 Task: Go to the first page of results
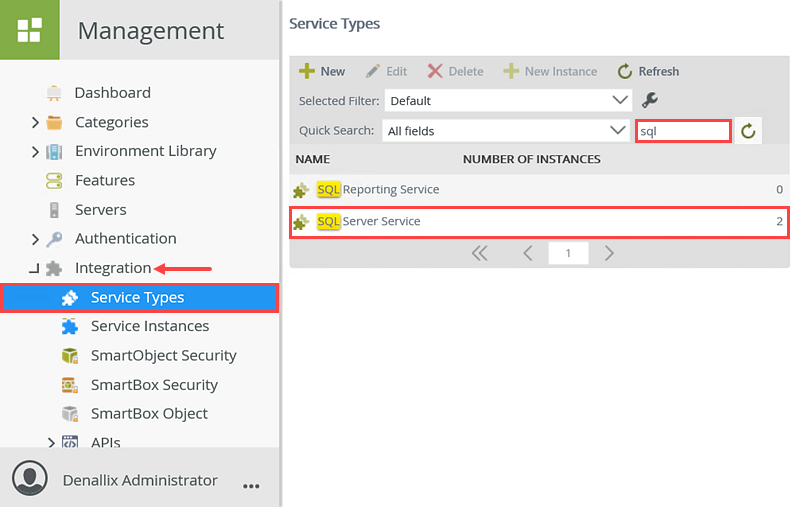[480, 253]
